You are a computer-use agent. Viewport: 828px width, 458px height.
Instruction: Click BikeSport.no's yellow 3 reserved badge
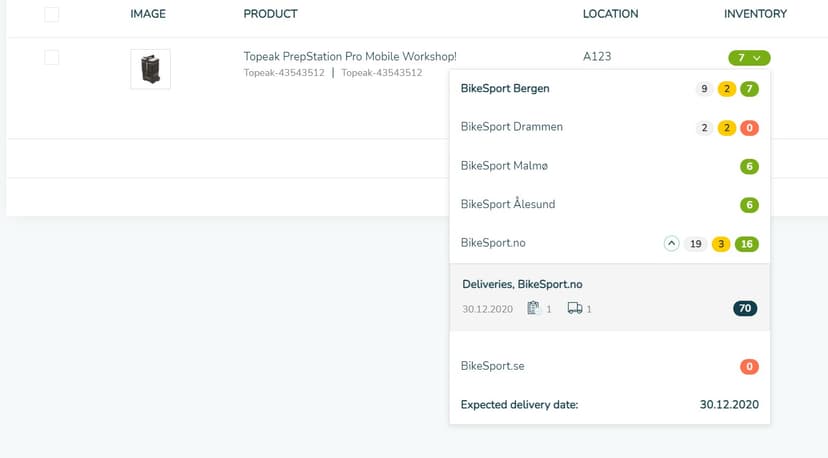point(721,244)
